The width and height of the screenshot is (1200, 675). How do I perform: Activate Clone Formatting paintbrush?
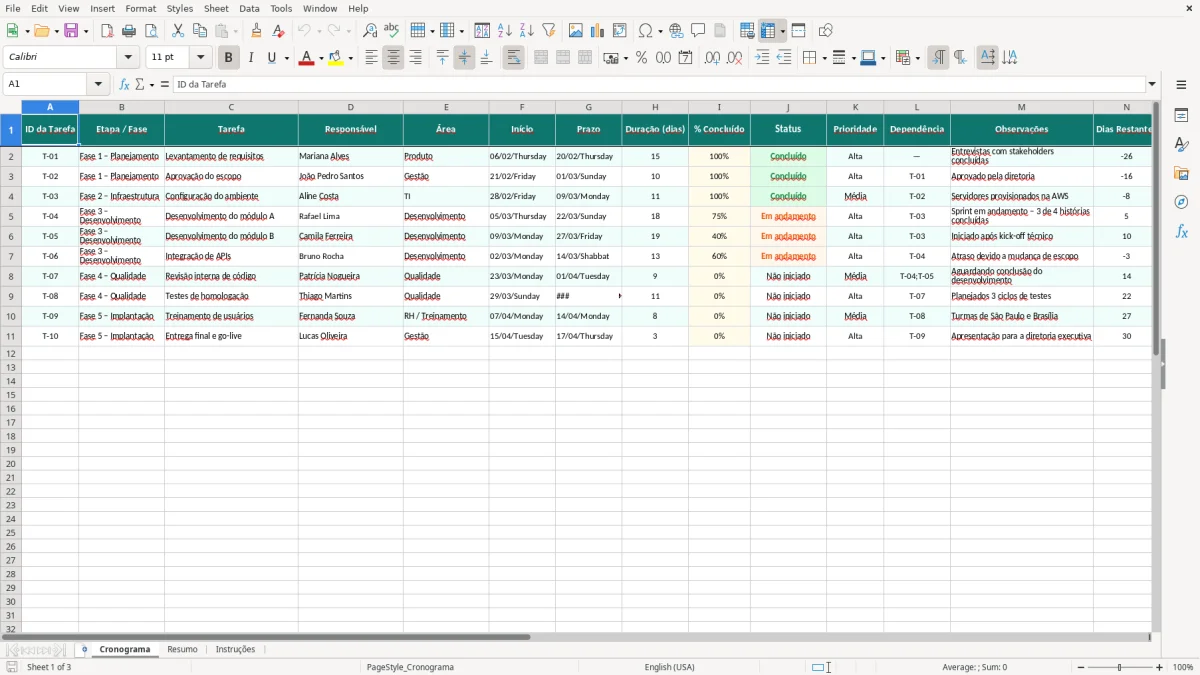pyautogui.click(x=257, y=31)
